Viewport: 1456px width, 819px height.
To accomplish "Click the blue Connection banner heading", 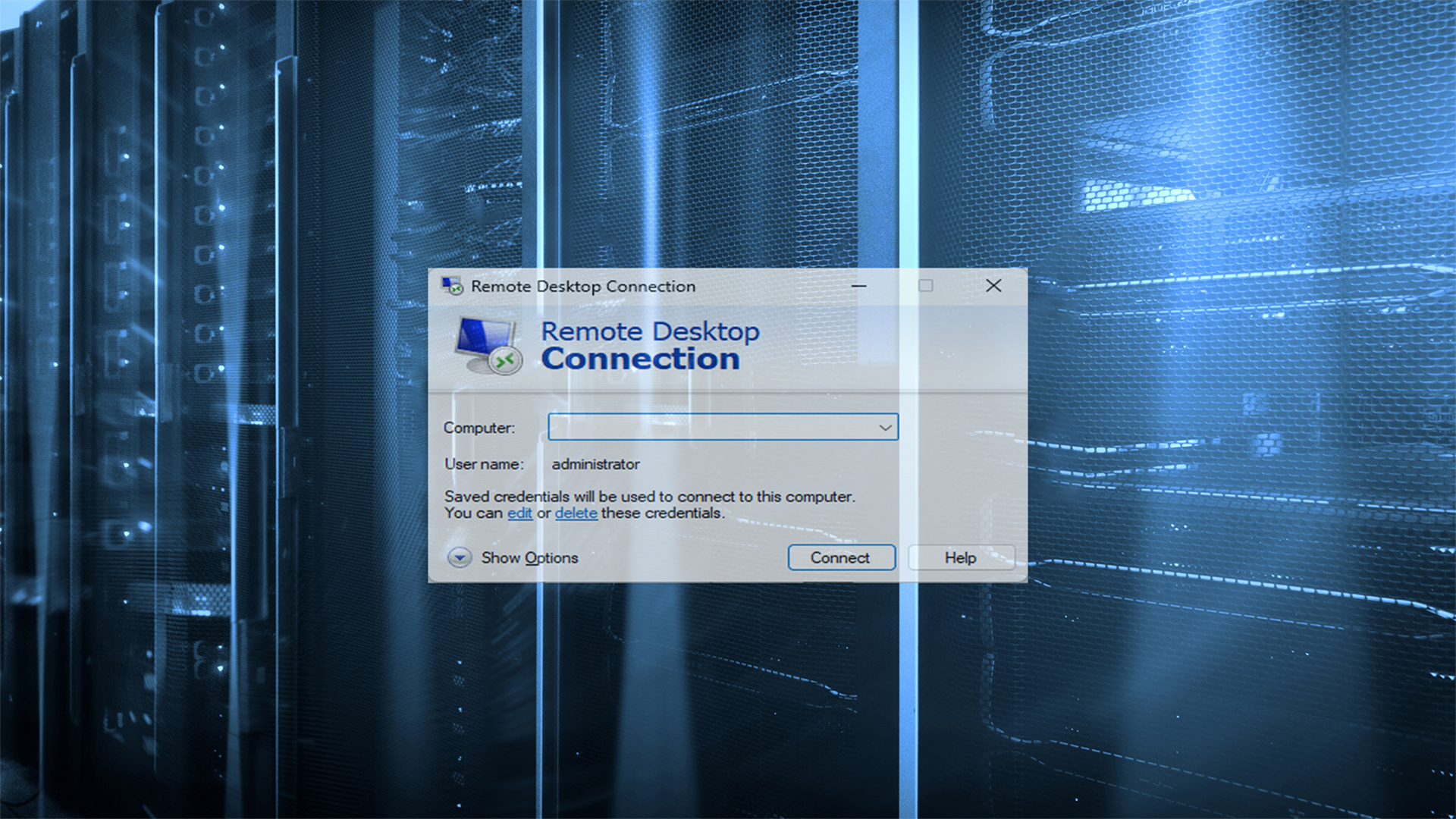I will (640, 359).
